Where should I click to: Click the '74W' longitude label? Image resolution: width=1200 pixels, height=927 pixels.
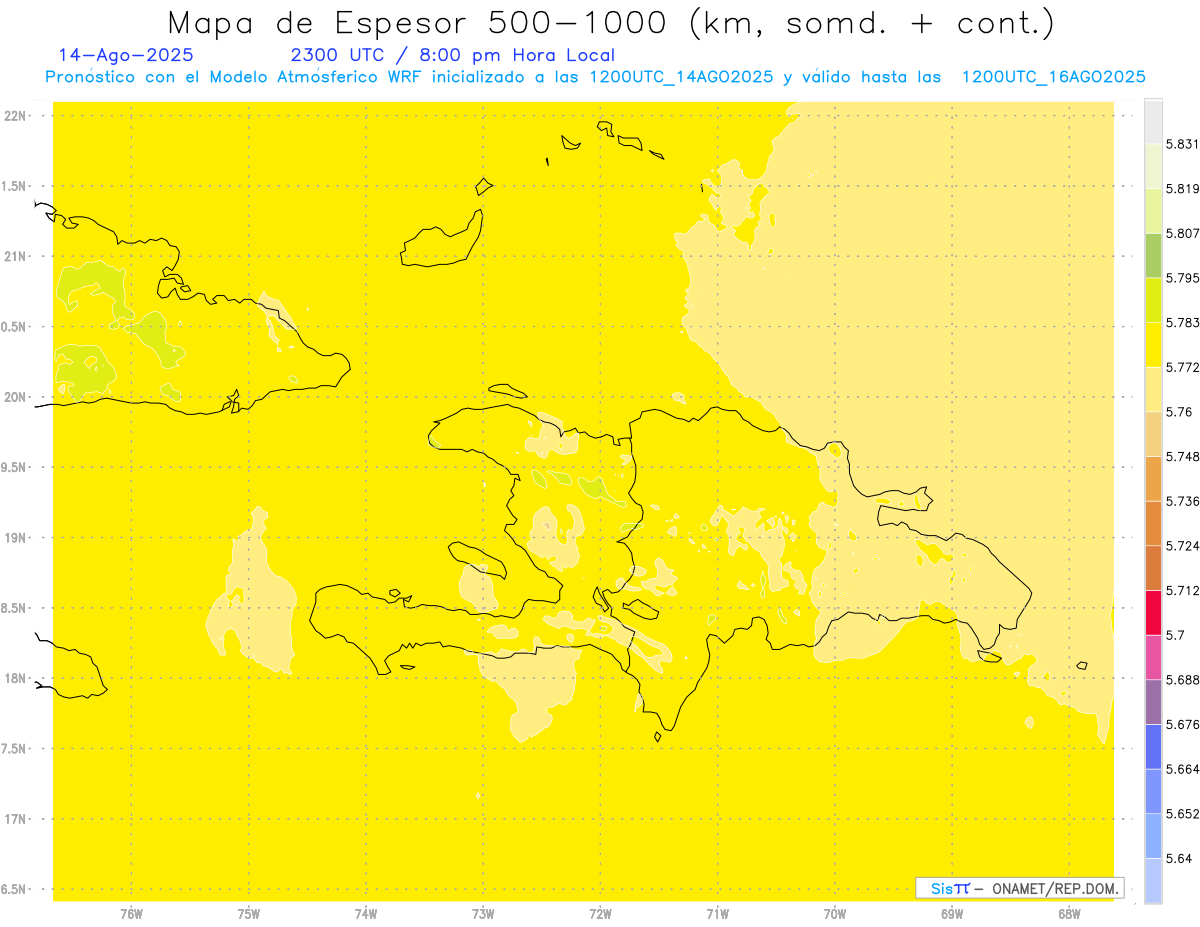(x=366, y=914)
